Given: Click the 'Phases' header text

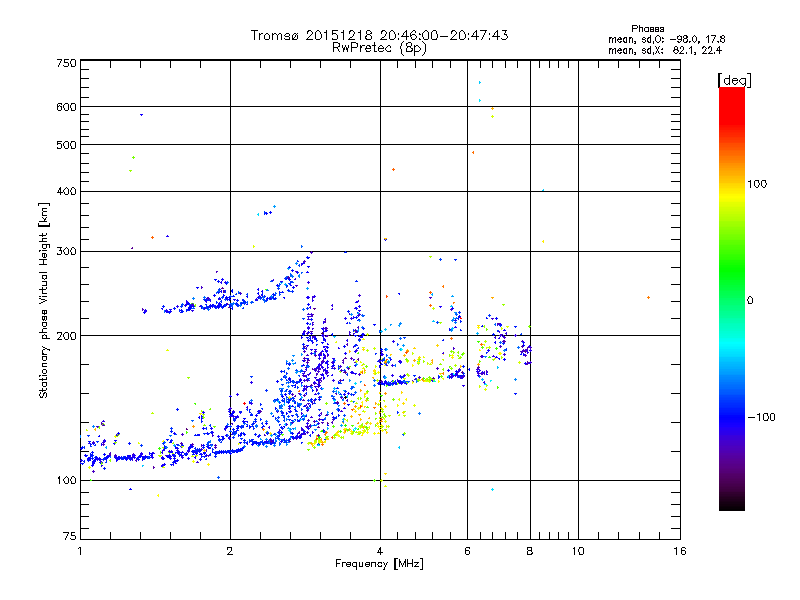Looking at the screenshot, I should [647, 29].
